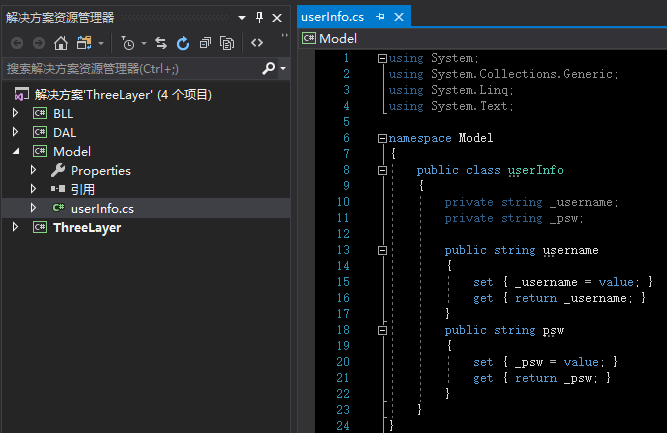Screen dimensions: 667x433
Task: Refresh the Solution Explorer
Action: click(183, 43)
